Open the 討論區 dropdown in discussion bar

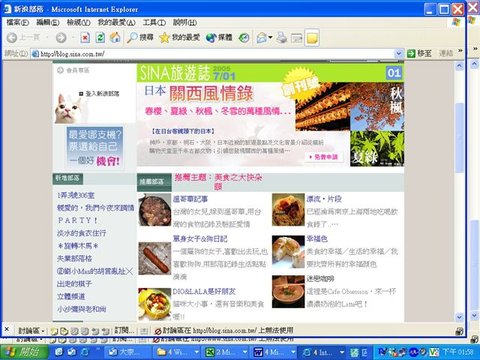(31, 331)
